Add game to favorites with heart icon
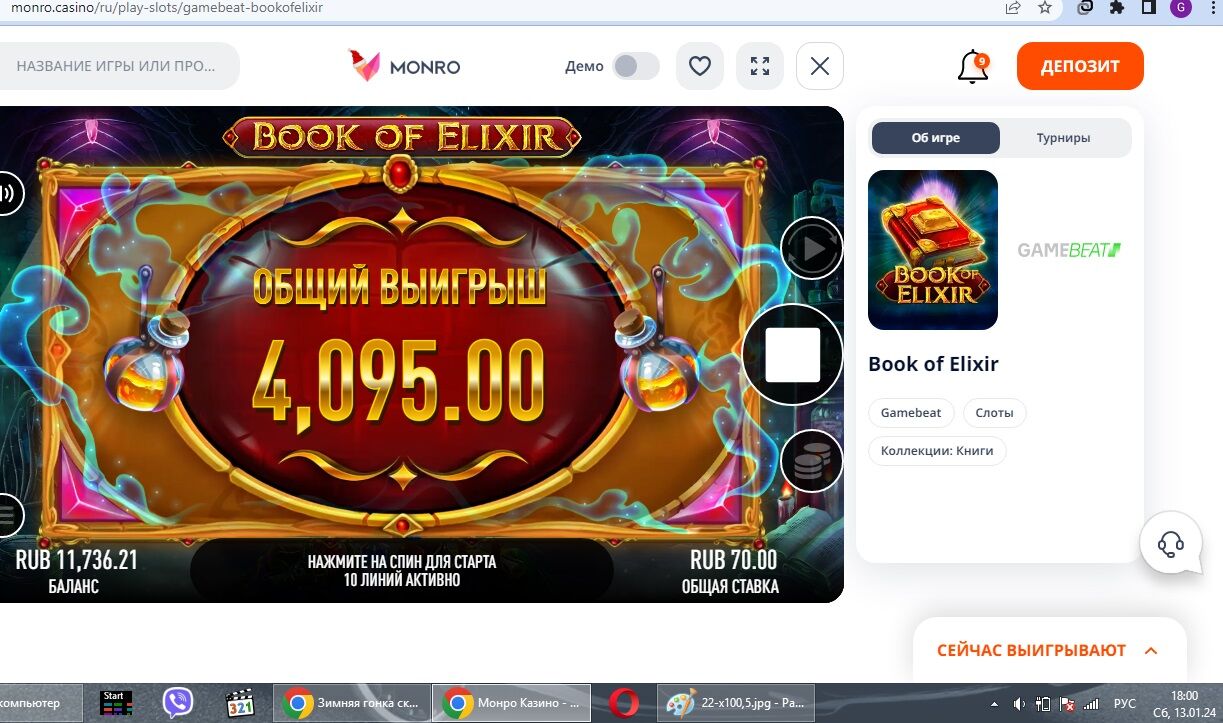 tap(700, 66)
